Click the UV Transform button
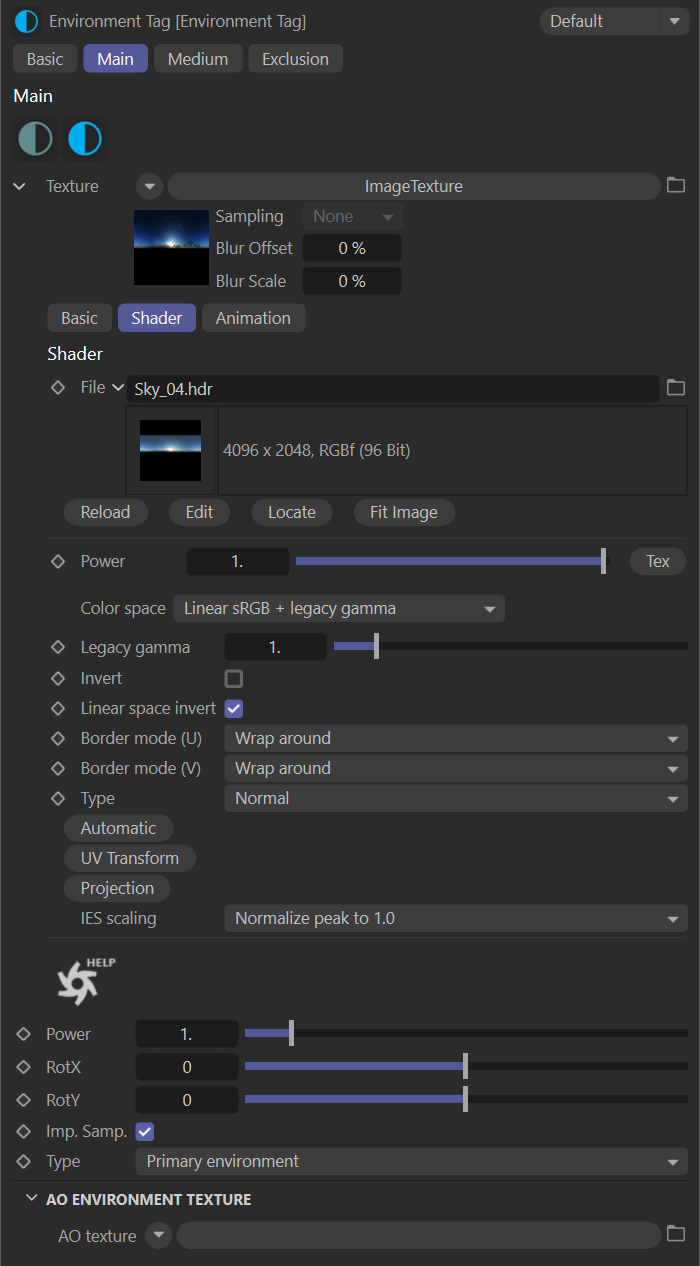 (x=130, y=858)
